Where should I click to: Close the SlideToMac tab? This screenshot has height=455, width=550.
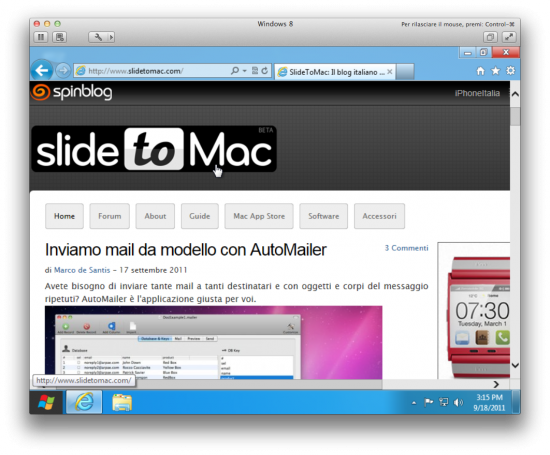click(x=390, y=72)
